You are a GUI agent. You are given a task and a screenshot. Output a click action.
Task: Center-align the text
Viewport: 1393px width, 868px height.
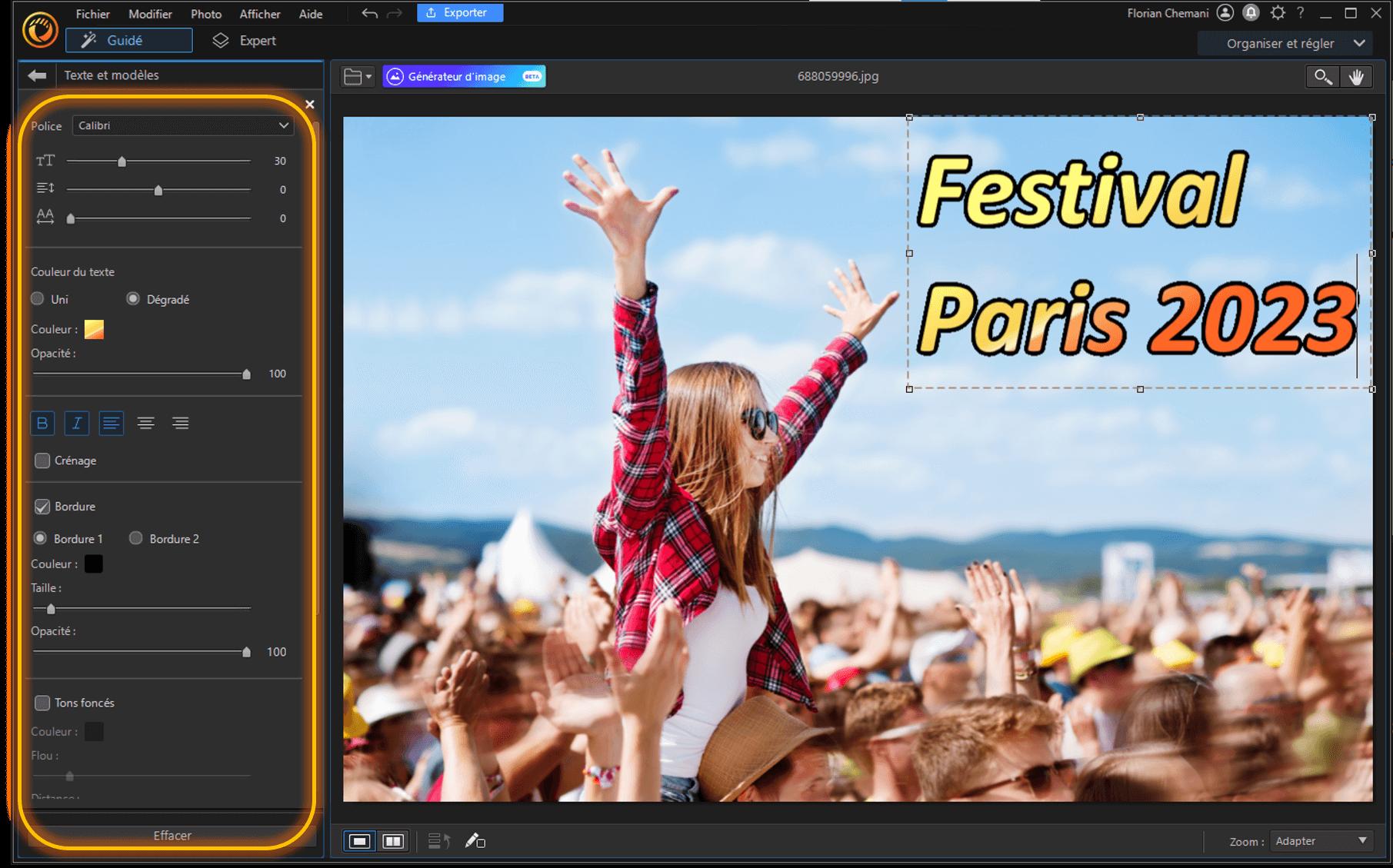pyautogui.click(x=145, y=423)
